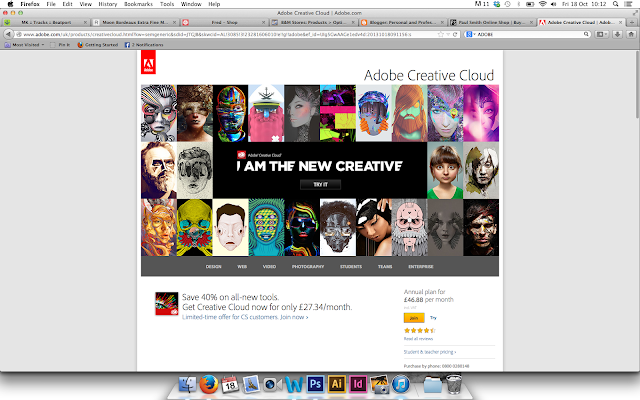Open the search engine selector dropdown
Screen dimensions: 640x400
pos(471,34)
